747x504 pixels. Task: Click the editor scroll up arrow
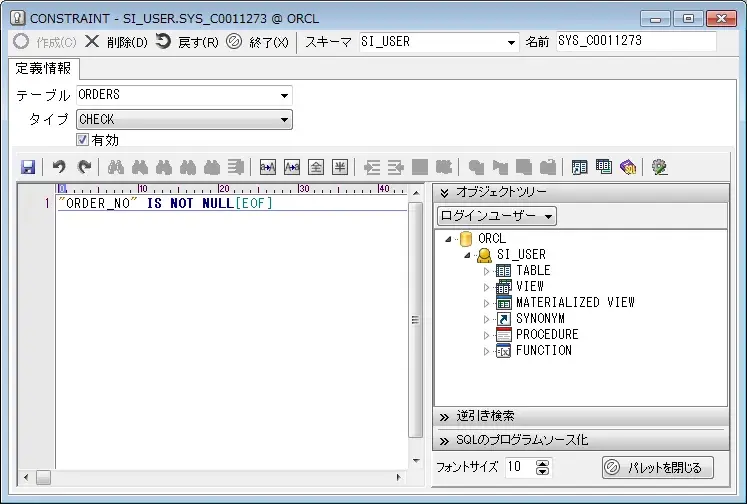pos(416,193)
